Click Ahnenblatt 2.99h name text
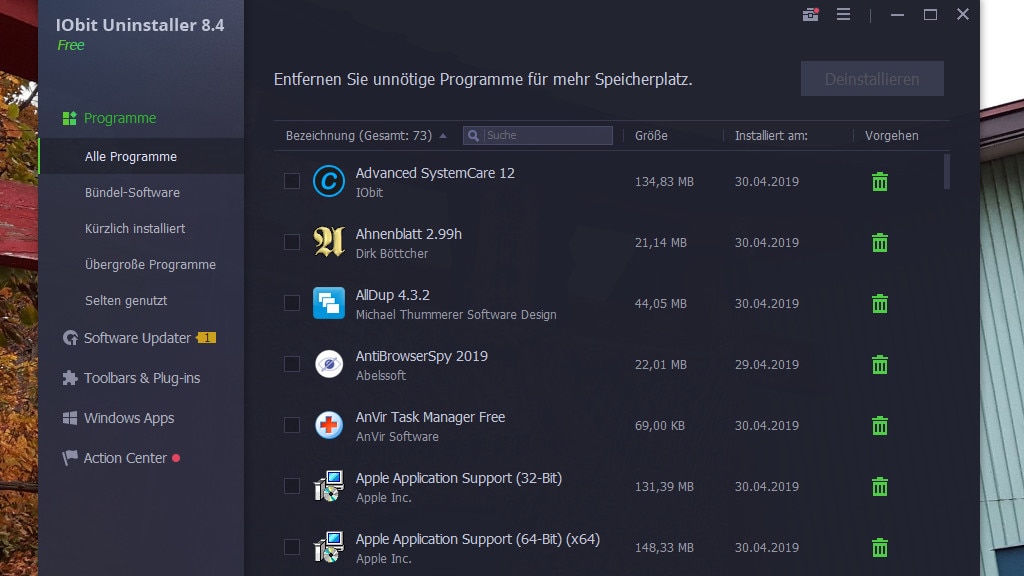The image size is (1024, 576). (x=408, y=234)
